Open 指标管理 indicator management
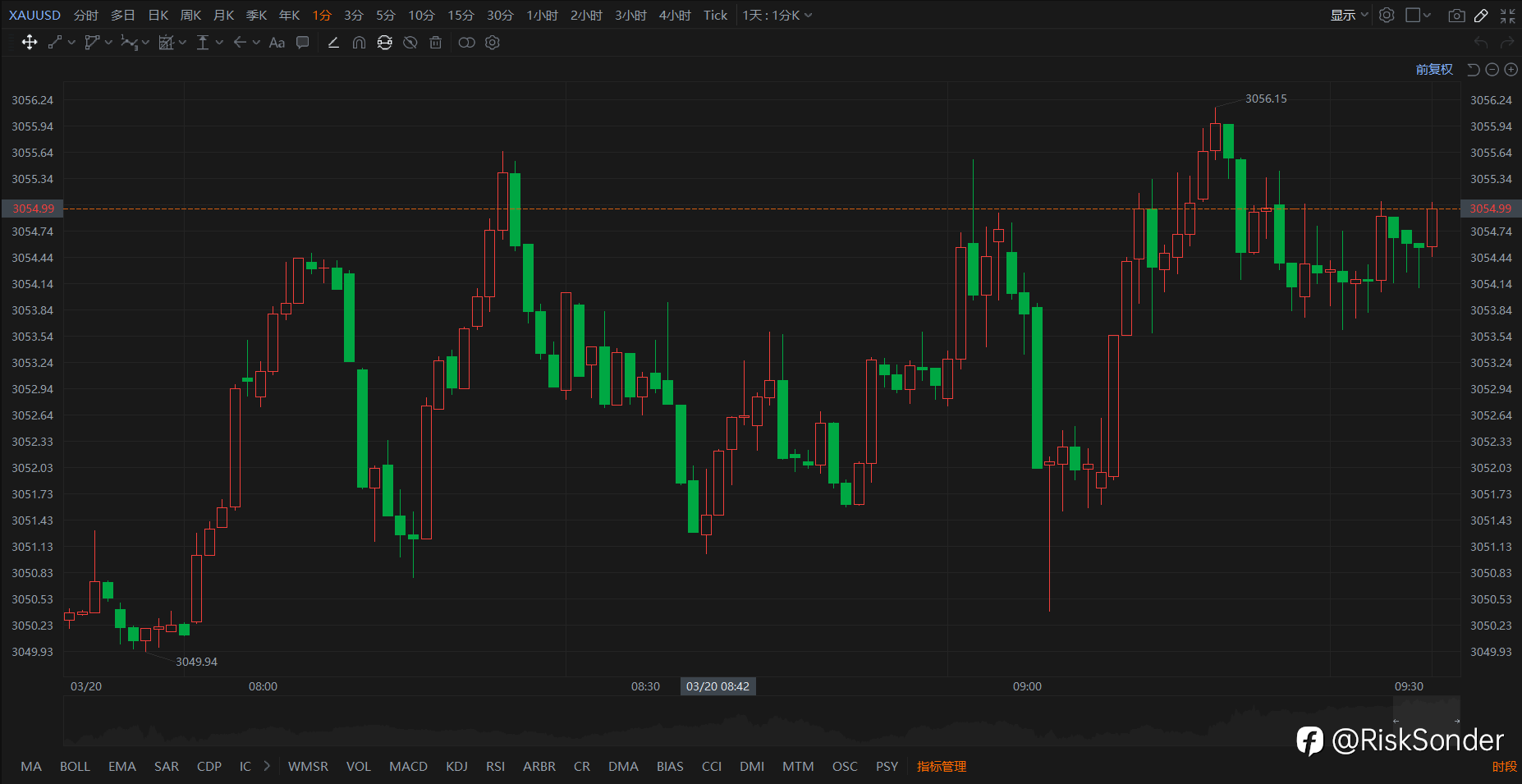Image resolution: width=1522 pixels, height=784 pixels. [942, 766]
